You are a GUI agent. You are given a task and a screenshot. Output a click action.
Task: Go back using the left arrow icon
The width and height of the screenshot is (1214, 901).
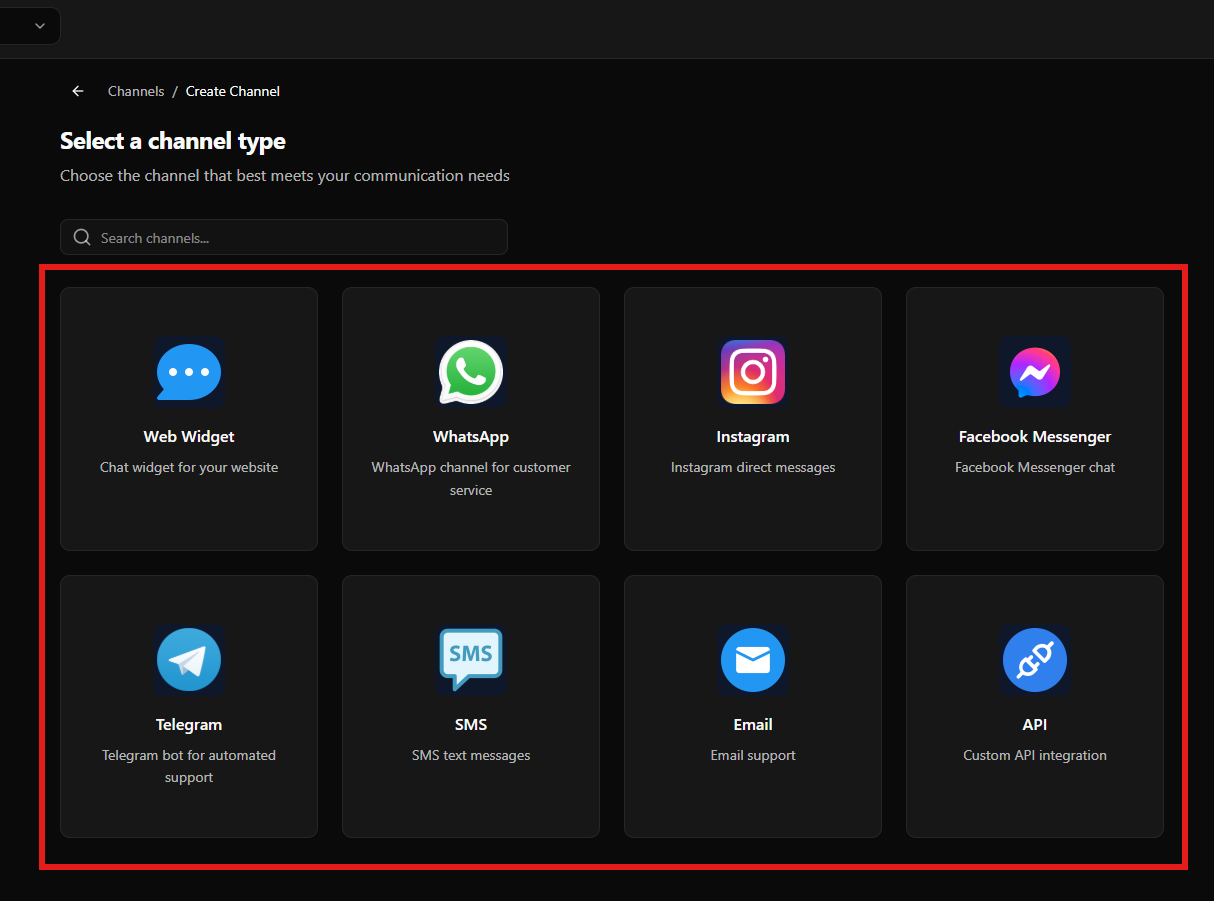78,91
